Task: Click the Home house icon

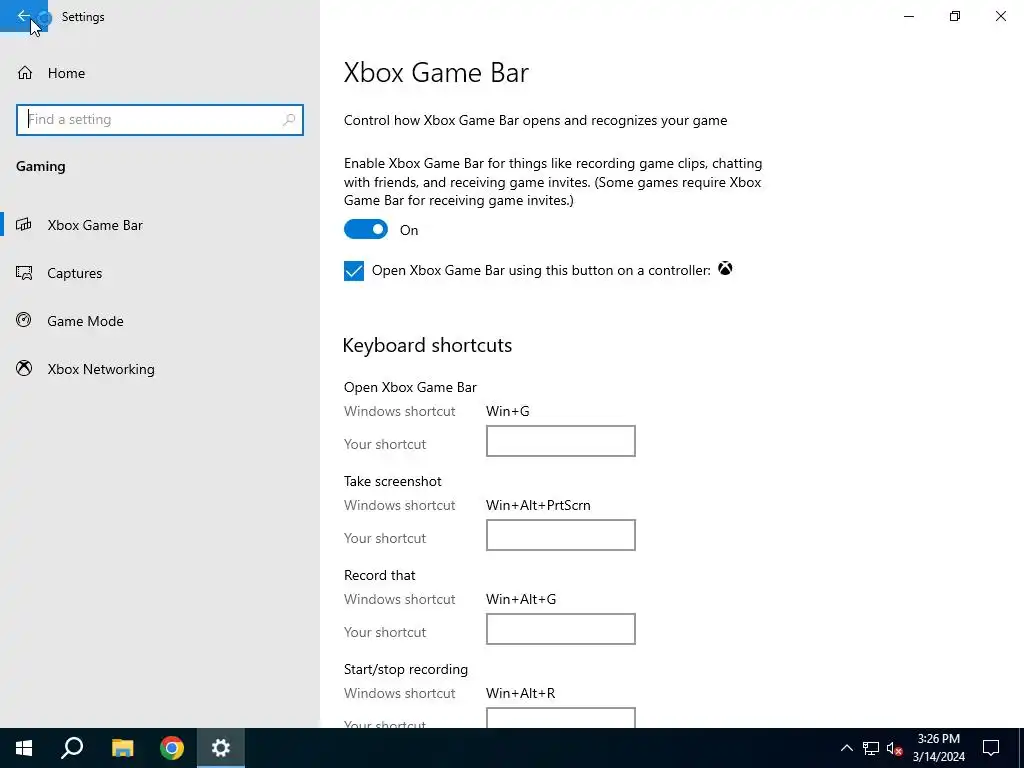Action: click(x=25, y=73)
